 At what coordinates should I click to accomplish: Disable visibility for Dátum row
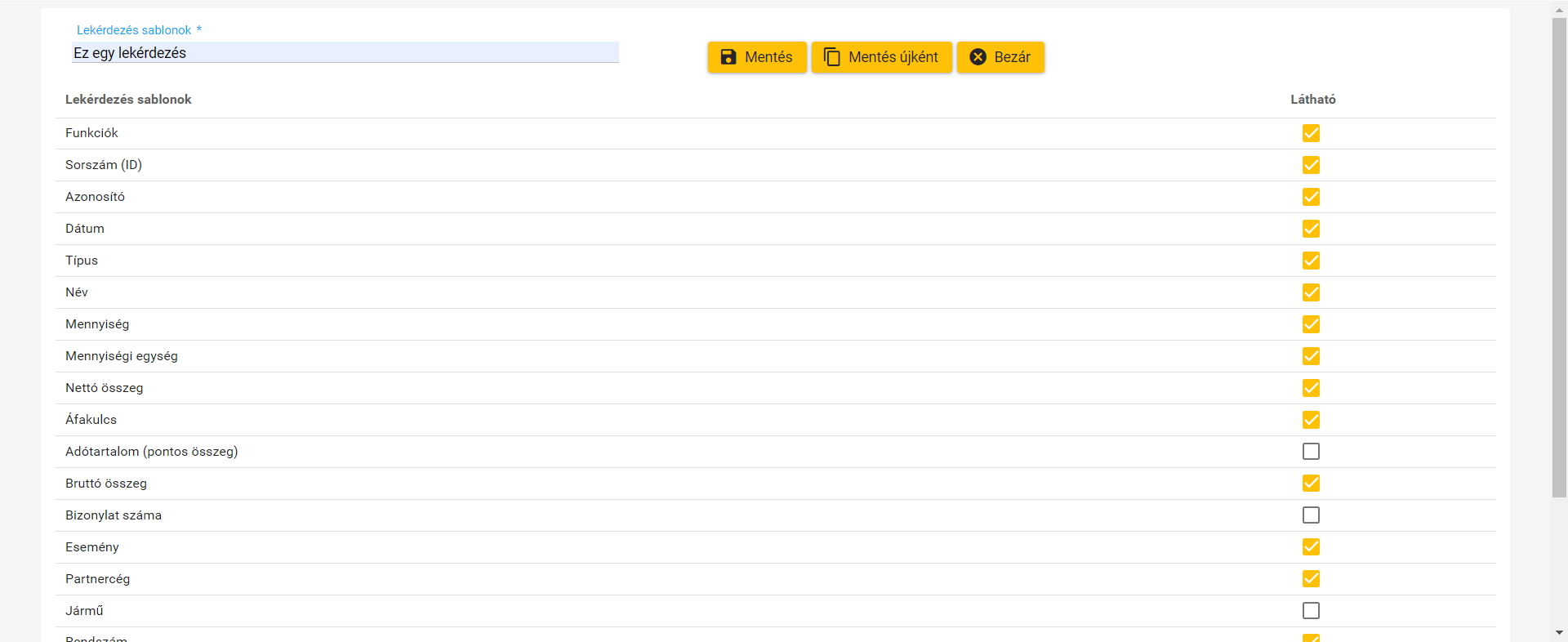(x=1311, y=229)
